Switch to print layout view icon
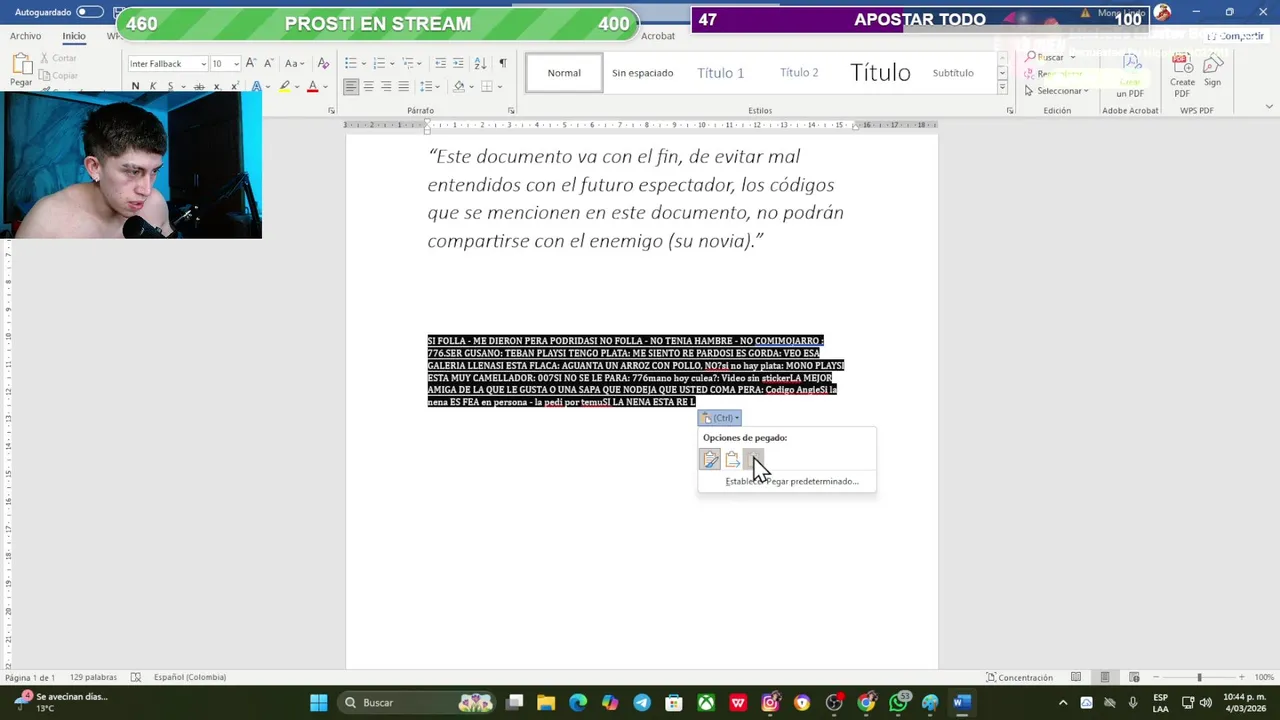The width and height of the screenshot is (1280, 720). point(1105,677)
